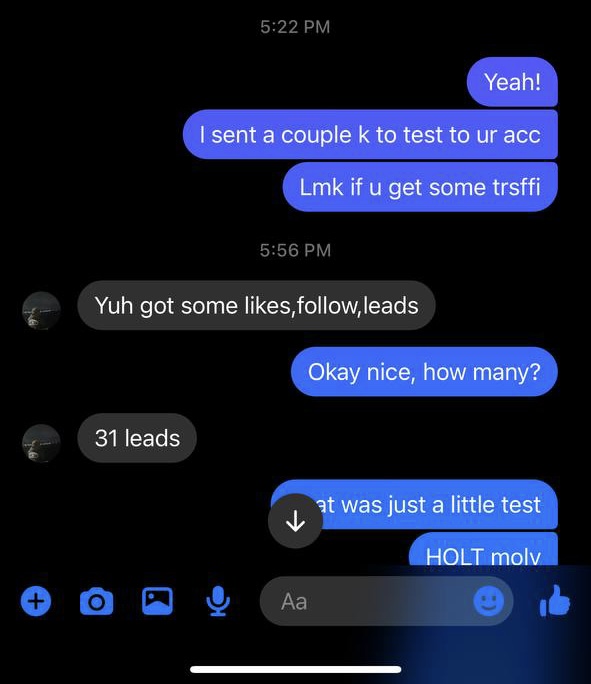The width and height of the screenshot is (591, 684).
Task: Open the photo gallery picker icon
Action: pos(157,601)
